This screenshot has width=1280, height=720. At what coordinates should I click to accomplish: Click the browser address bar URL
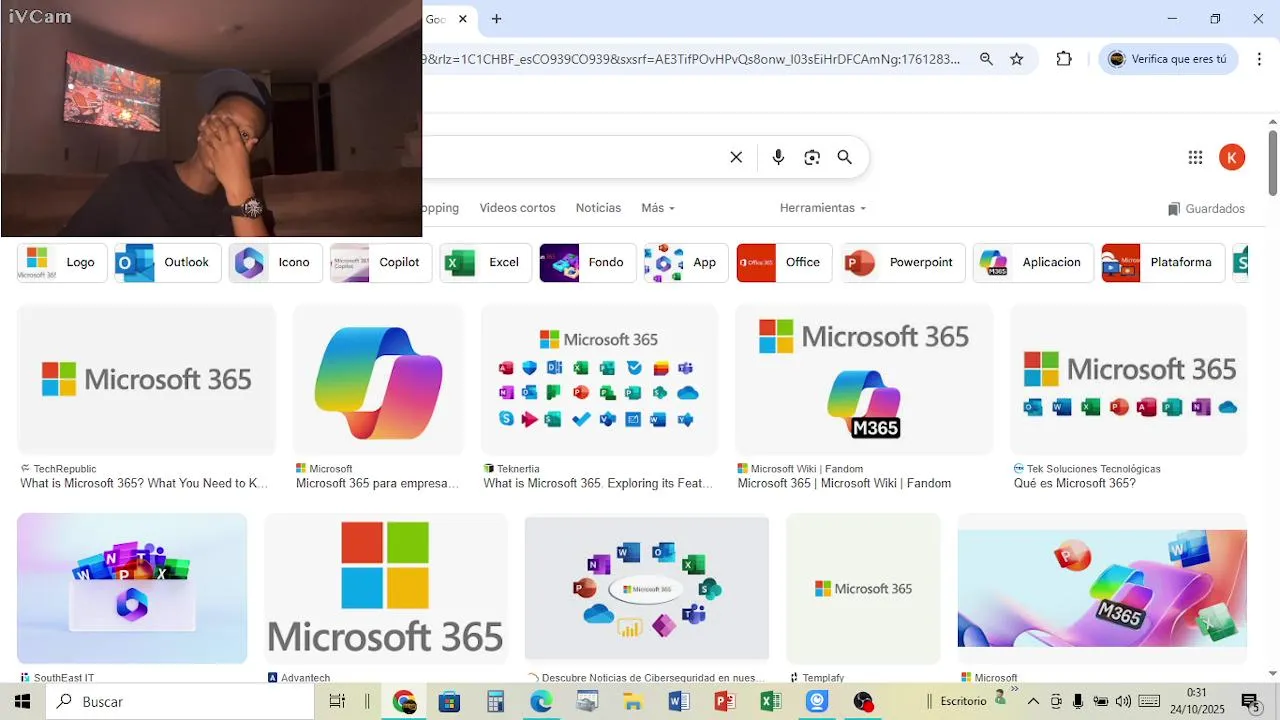tap(694, 59)
